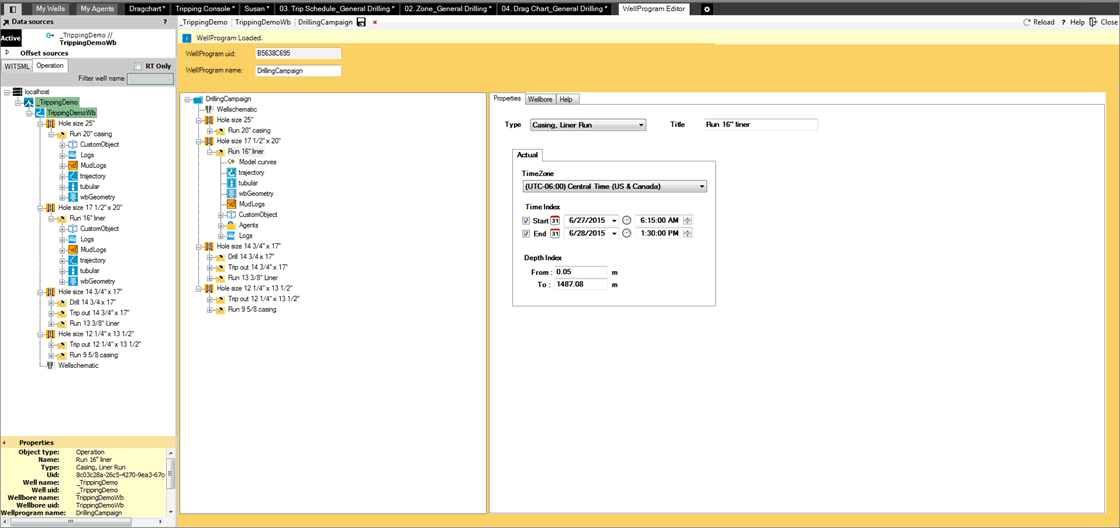Open the Type dropdown showing Casing, Liner Run
Image resolution: width=1120 pixels, height=528 pixels.
pos(587,124)
